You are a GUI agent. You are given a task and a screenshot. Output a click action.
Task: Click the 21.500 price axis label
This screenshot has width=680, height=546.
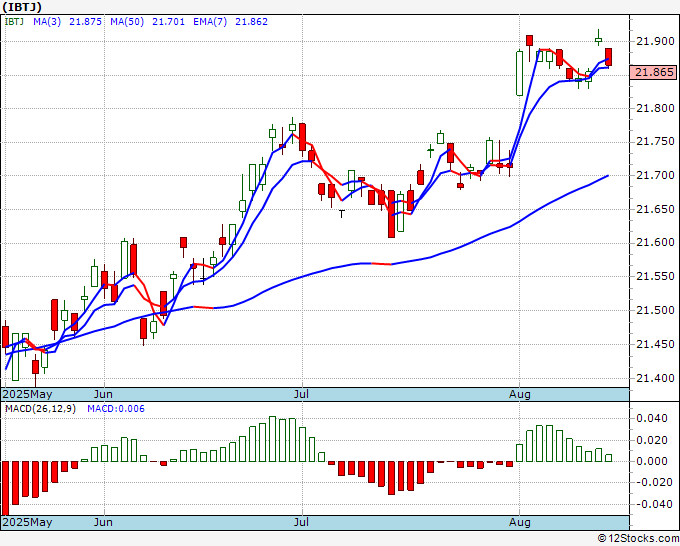pos(655,310)
